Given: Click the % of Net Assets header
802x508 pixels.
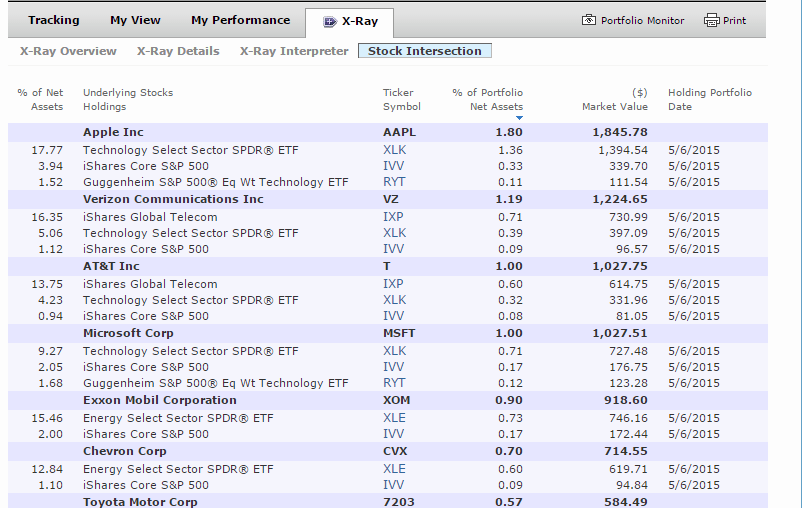Looking at the screenshot, I should pos(40,99).
